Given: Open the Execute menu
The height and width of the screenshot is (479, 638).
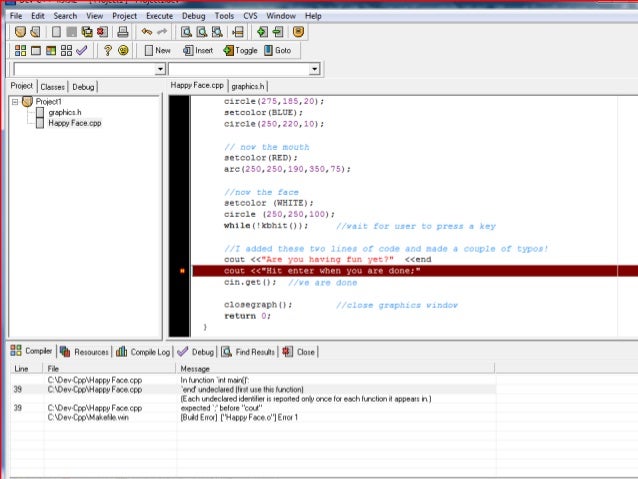Looking at the screenshot, I should pos(159,16).
